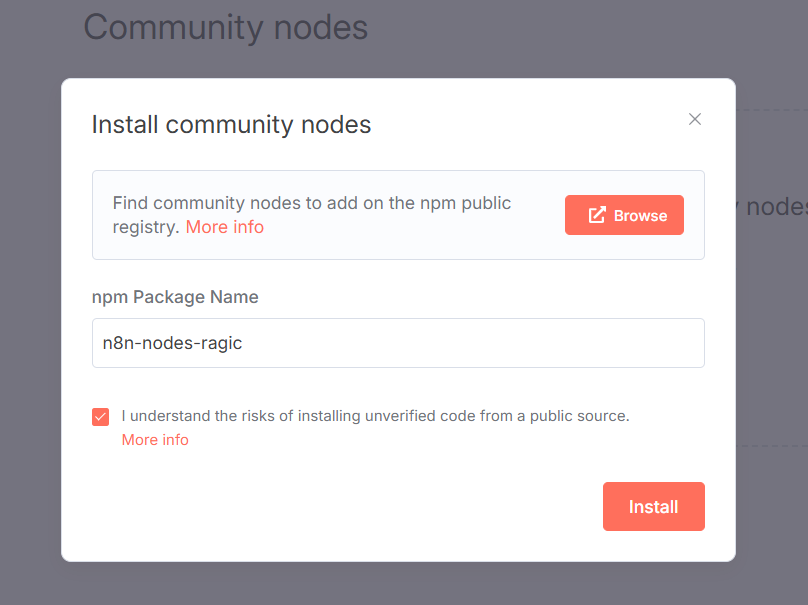The height and width of the screenshot is (605, 808).
Task: Click the risks of installing unverified code text
Action: point(376,416)
